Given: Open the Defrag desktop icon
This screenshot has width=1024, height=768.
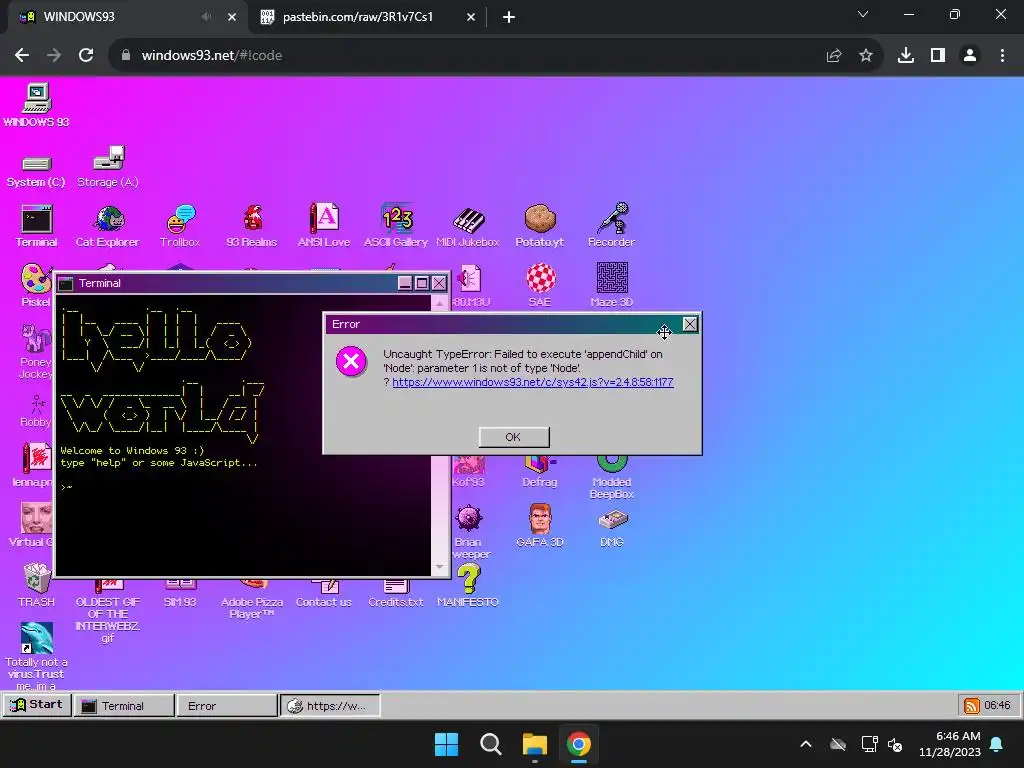Looking at the screenshot, I should (x=539, y=473).
